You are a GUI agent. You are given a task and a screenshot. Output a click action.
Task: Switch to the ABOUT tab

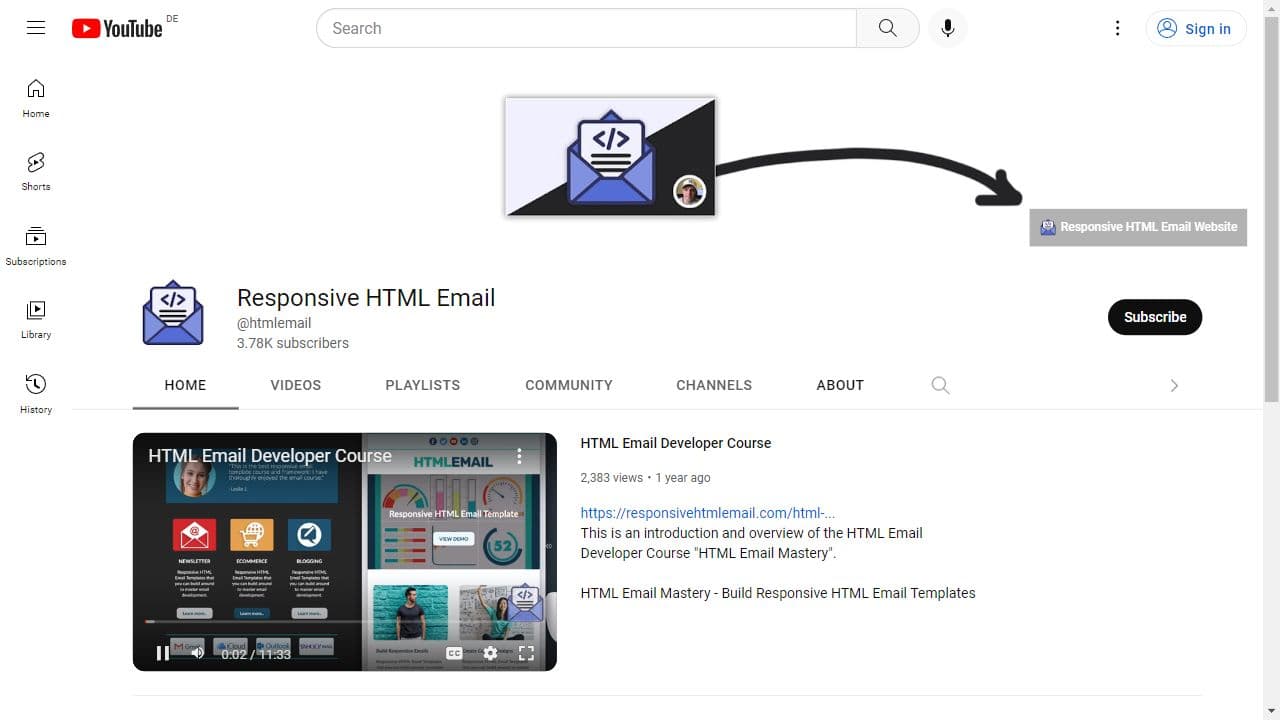(x=840, y=385)
